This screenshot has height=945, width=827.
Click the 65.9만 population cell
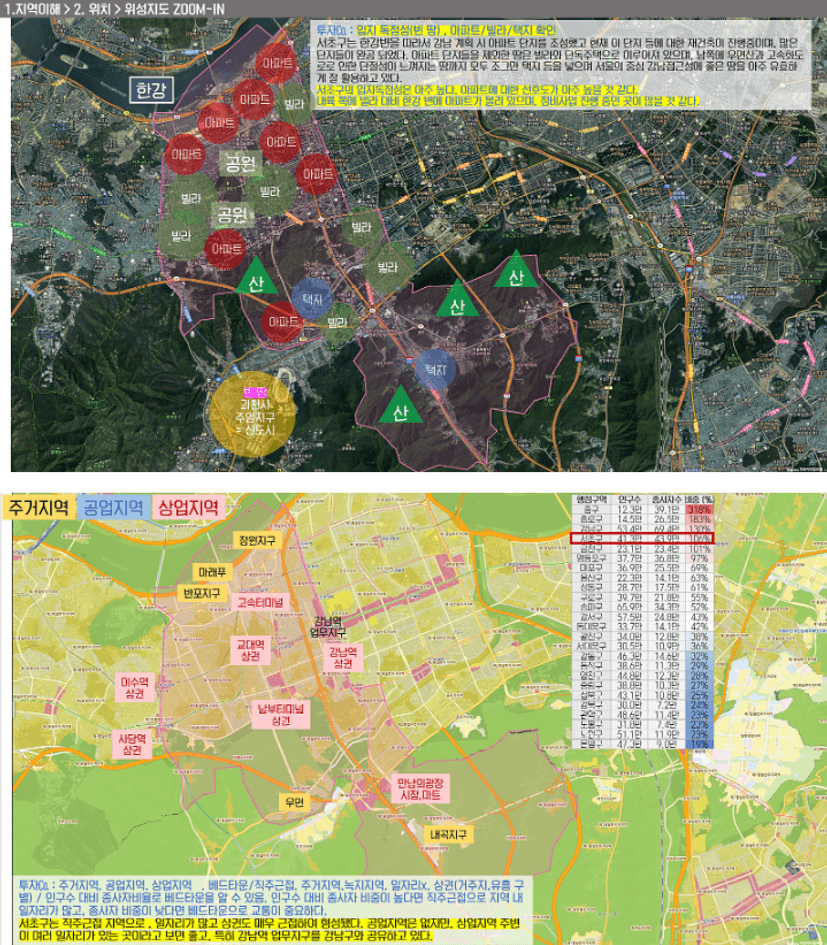[x=629, y=607]
